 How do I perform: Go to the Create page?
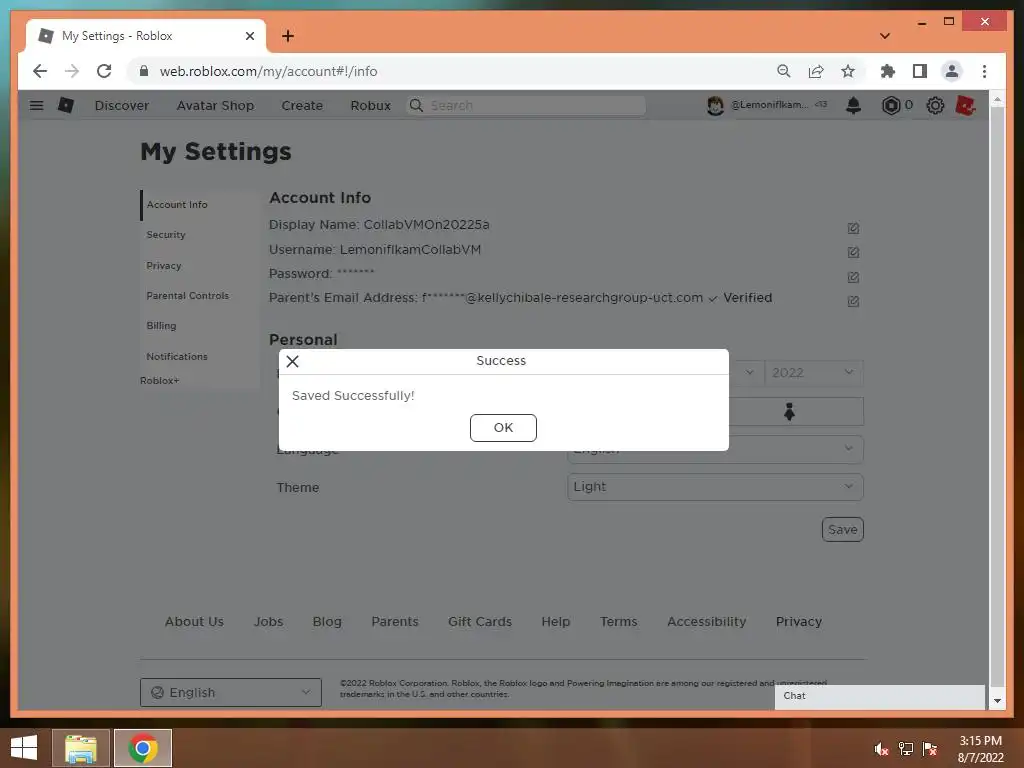coord(302,105)
